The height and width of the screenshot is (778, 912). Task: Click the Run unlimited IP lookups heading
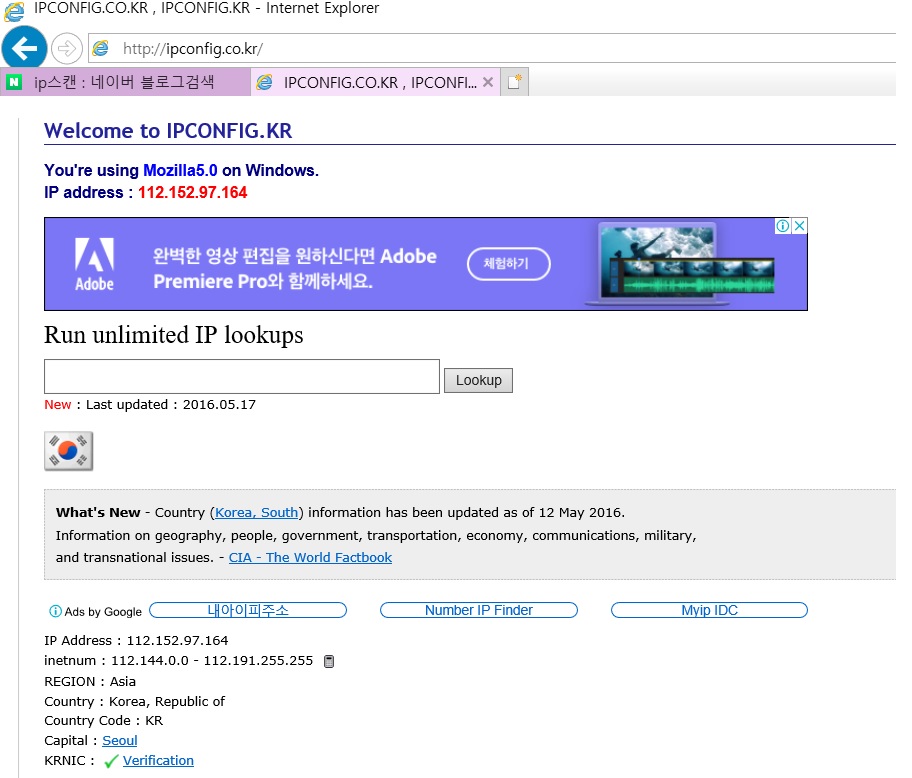173,336
